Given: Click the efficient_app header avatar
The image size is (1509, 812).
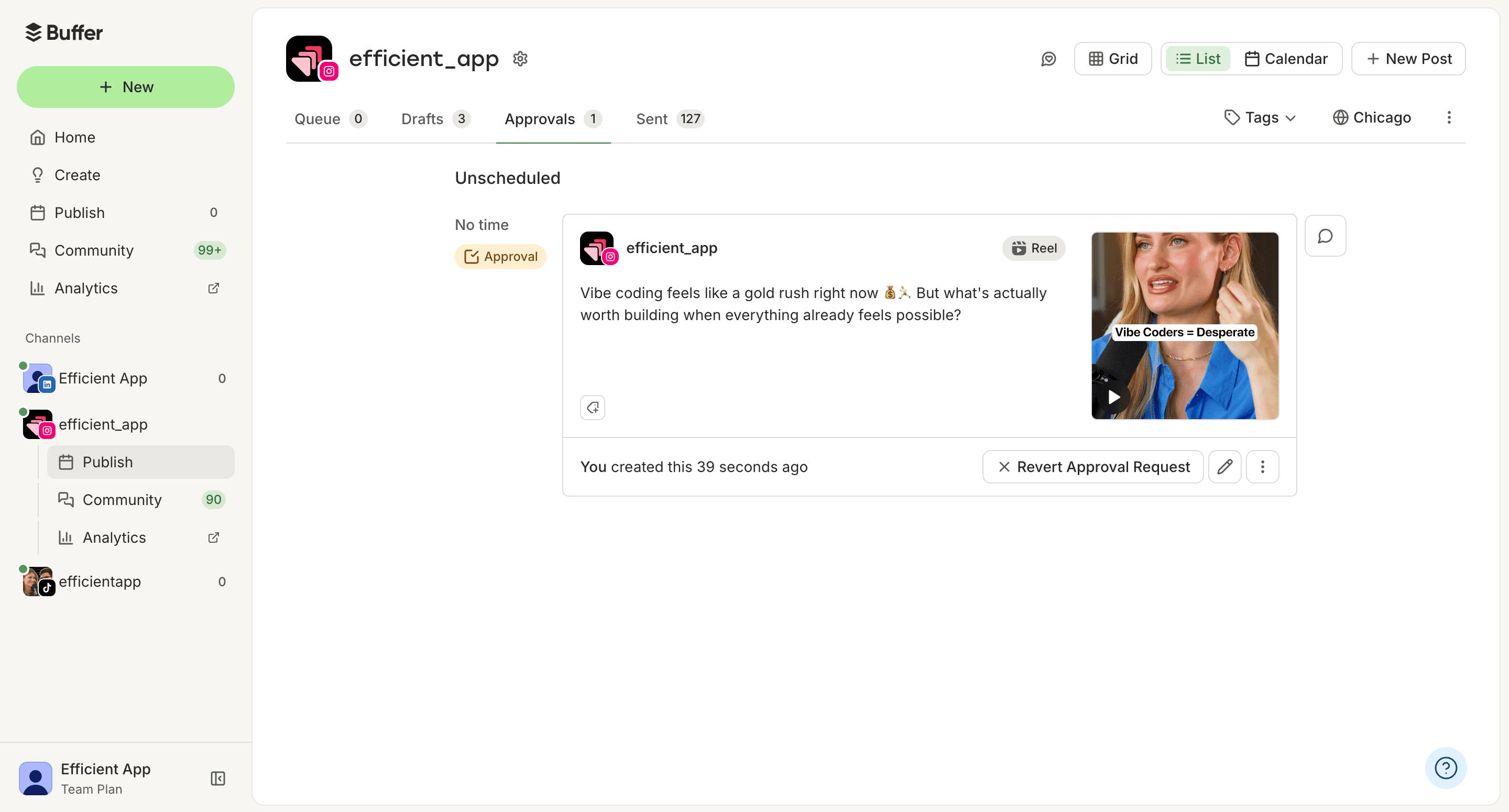Looking at the screenshot, I should point(311,59).
